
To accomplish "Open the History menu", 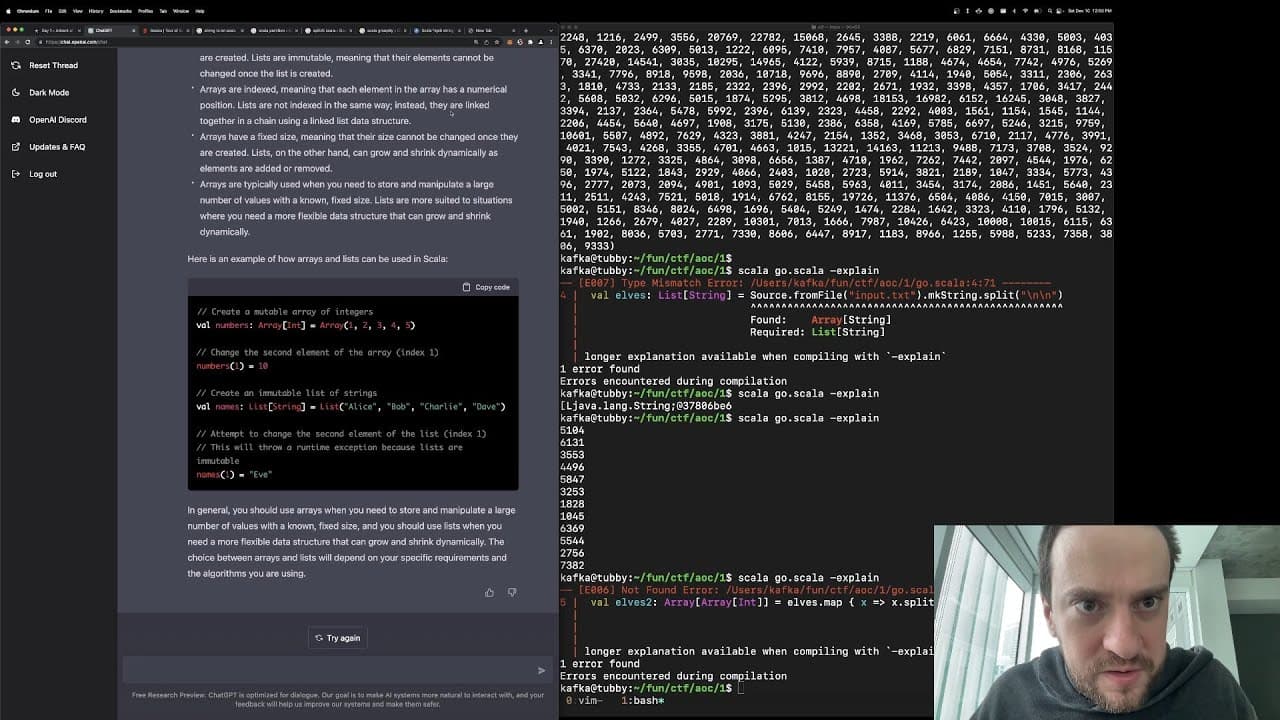I will coord(96,11).
